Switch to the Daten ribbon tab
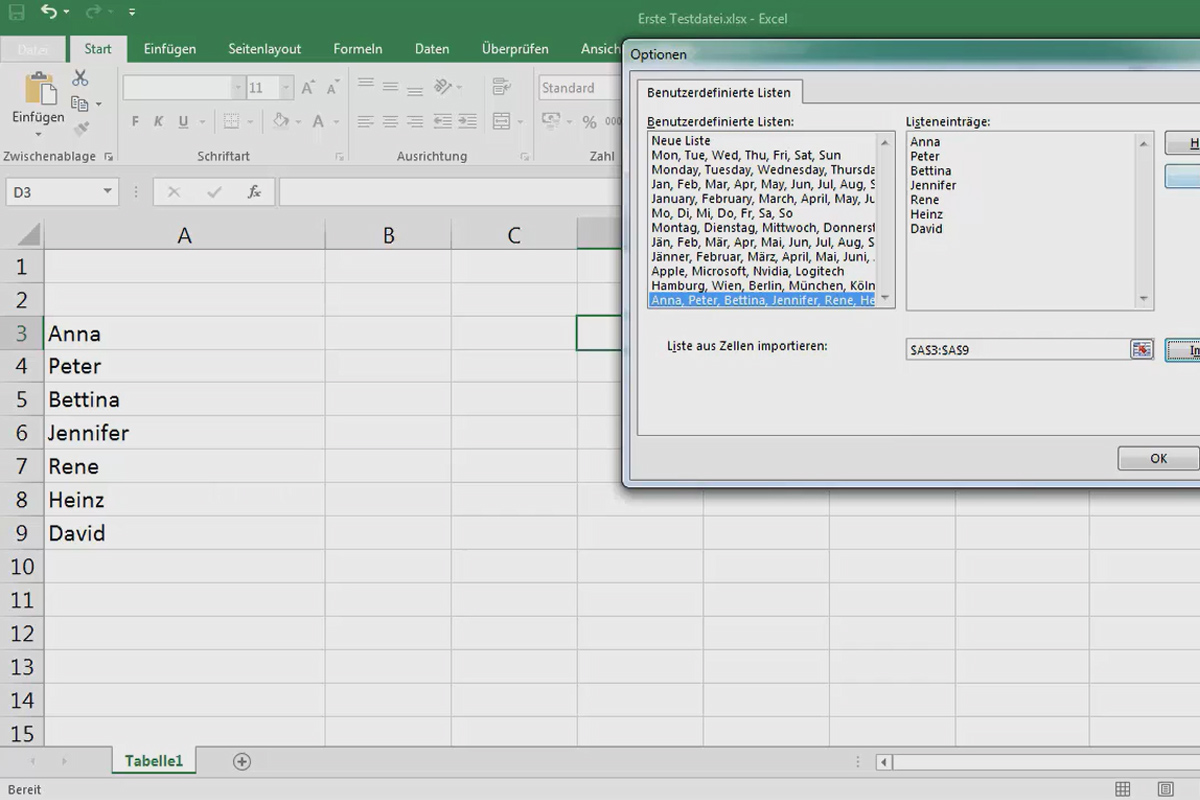The width and height of the screenshot is (1200, 800). click(432, 49)
